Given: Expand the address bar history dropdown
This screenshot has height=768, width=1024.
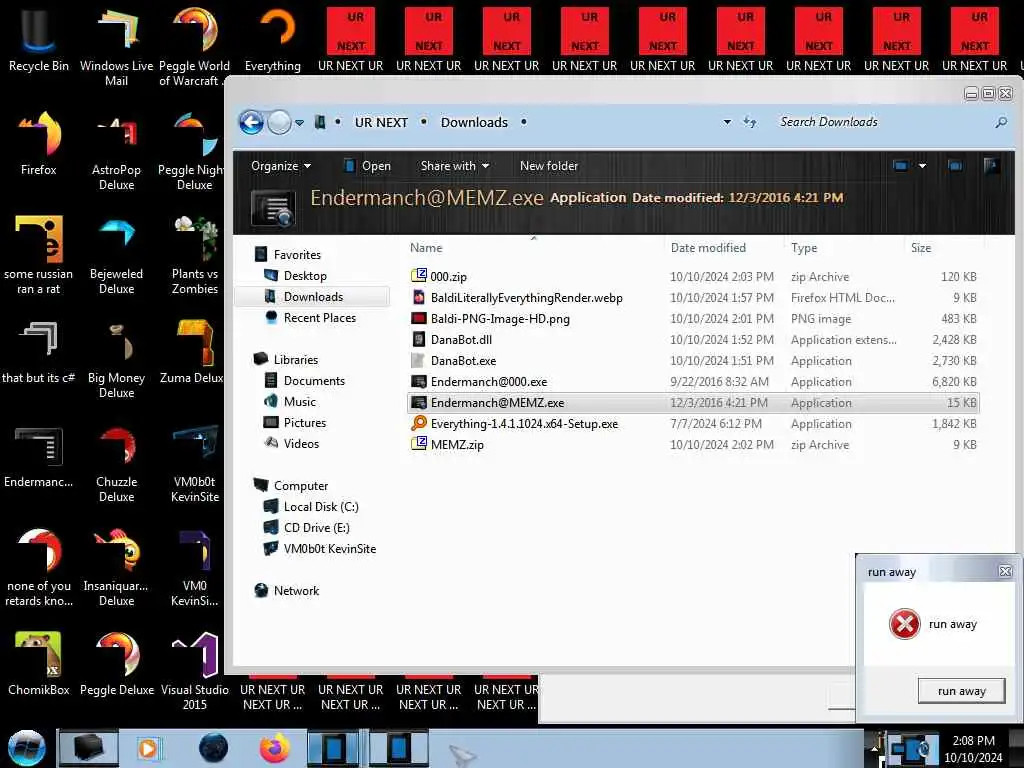Looking at the screenshot, I should pos(727,122).
